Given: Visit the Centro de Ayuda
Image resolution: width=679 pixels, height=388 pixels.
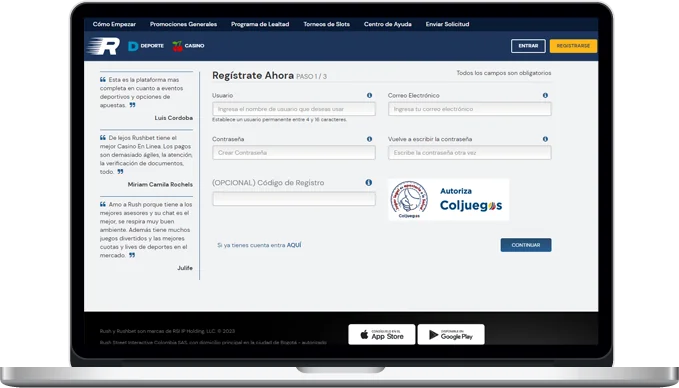Looking at the screenshot, I should pos(388,24).
